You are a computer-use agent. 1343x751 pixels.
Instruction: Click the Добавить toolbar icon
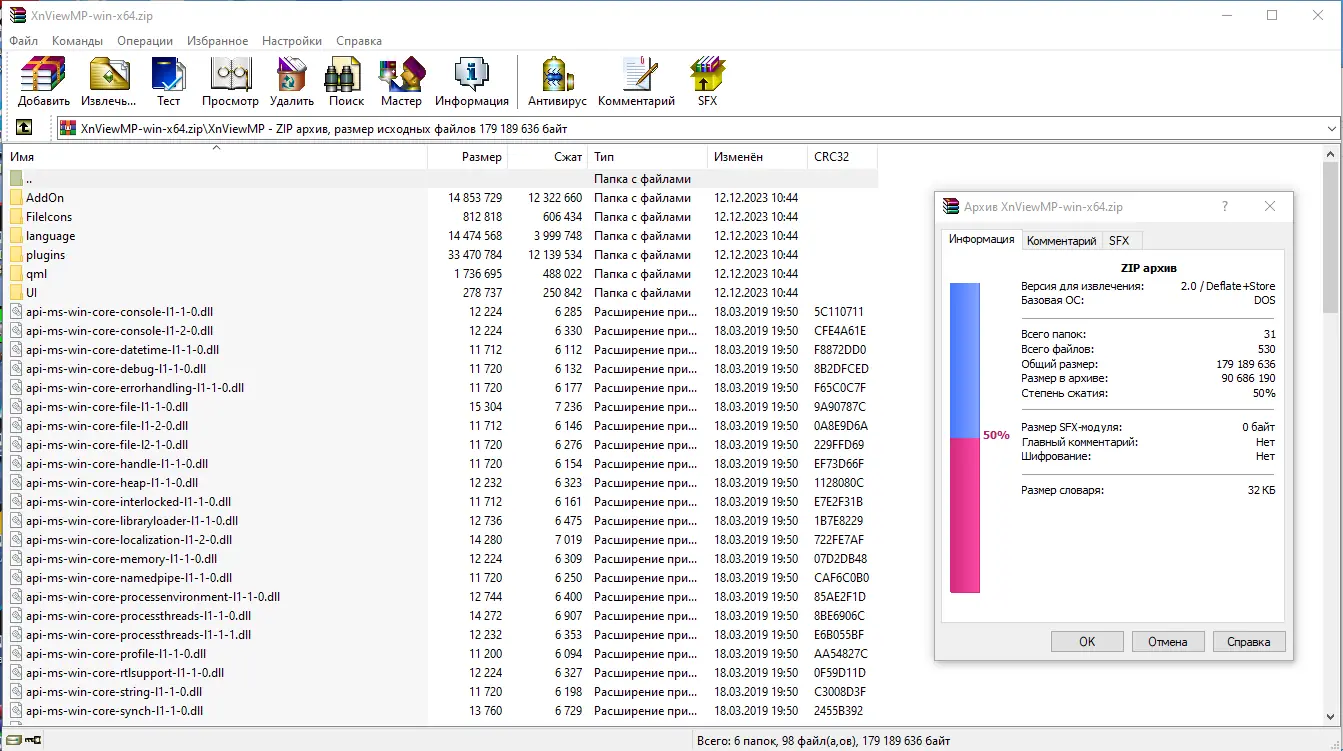43,81
